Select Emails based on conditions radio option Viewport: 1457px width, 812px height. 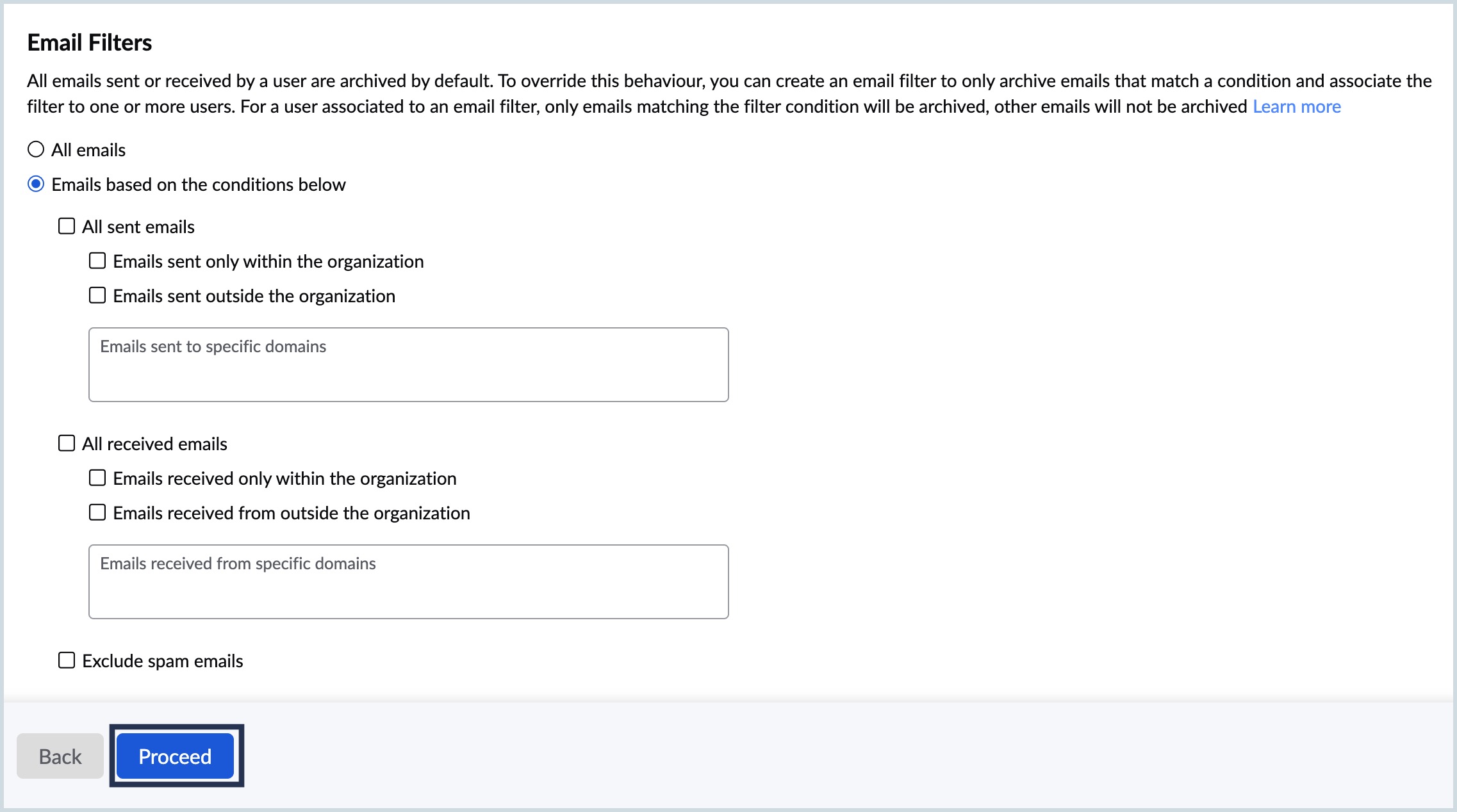tap(36, 184)
